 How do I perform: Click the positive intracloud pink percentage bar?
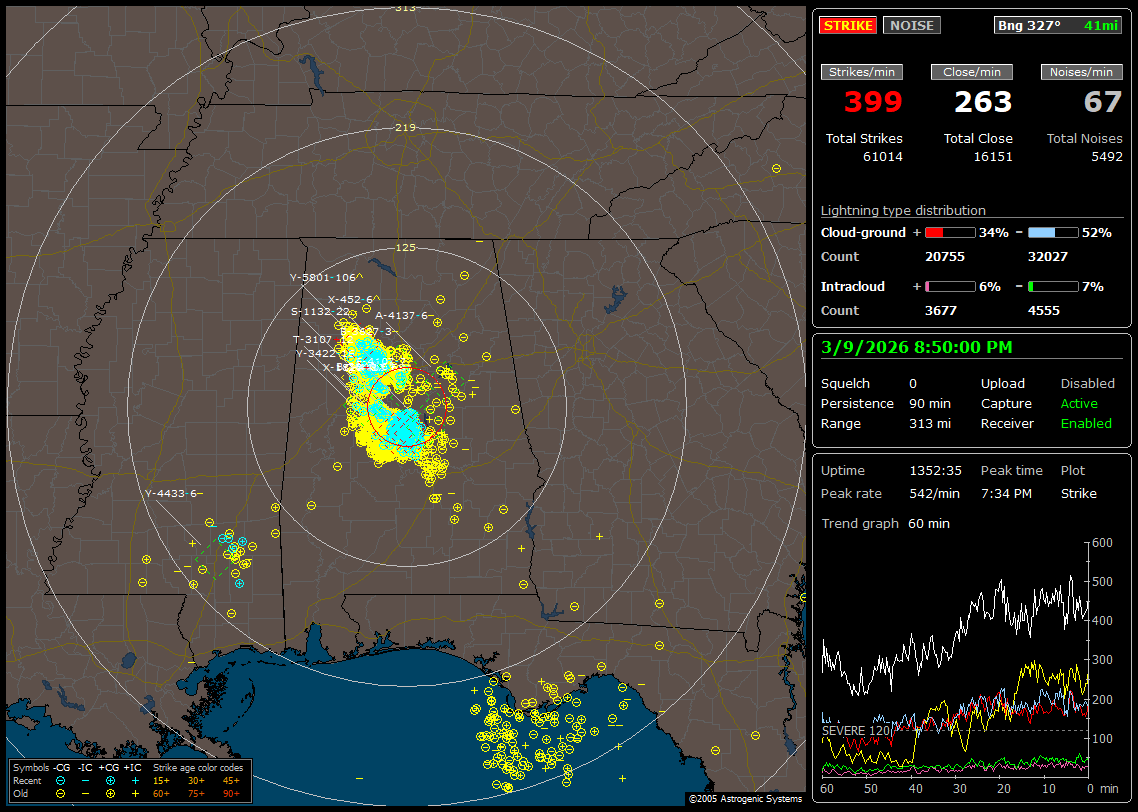coord(949,286)
